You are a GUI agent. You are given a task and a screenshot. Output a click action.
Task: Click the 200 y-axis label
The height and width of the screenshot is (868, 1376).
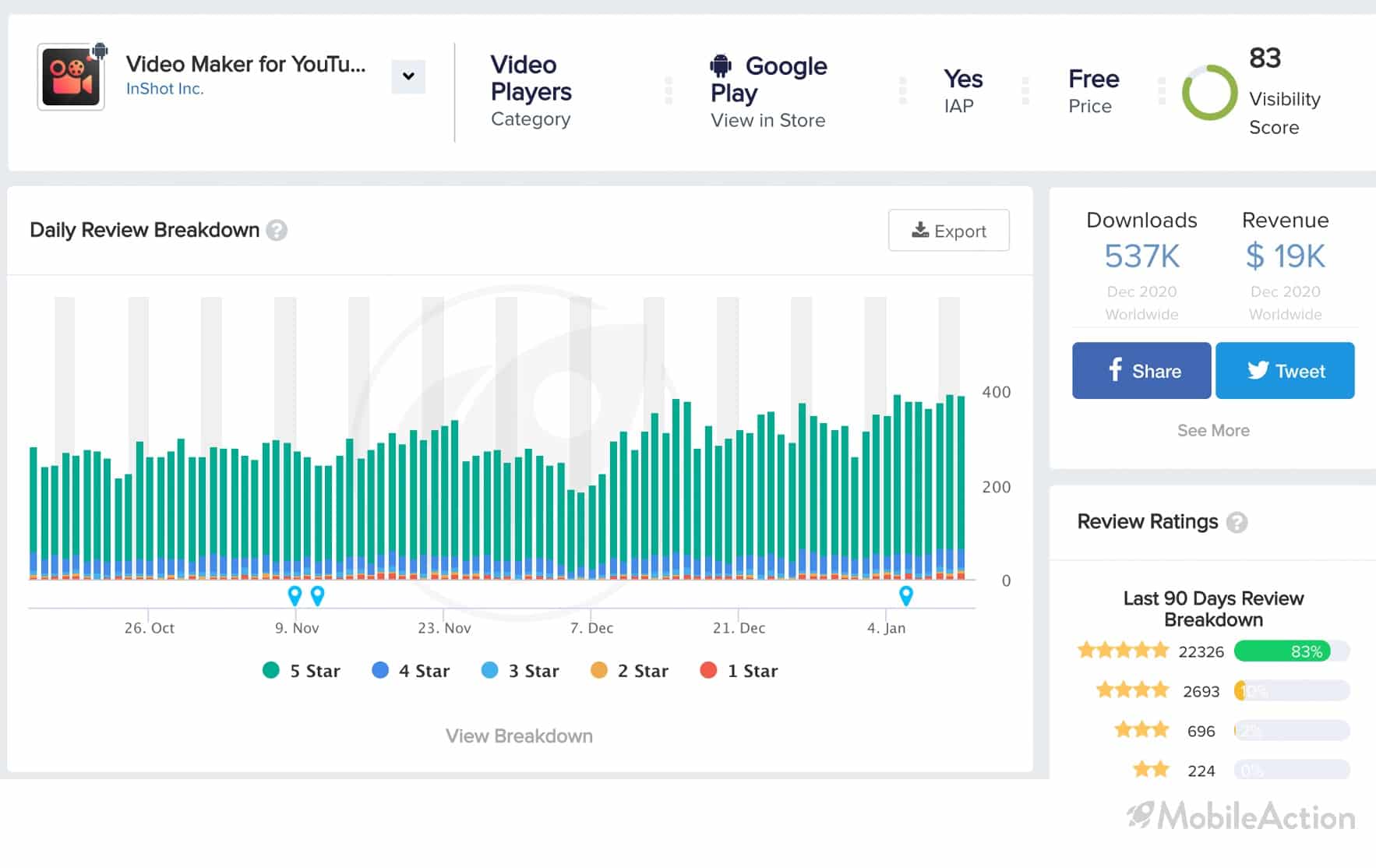tap(996, 487)
